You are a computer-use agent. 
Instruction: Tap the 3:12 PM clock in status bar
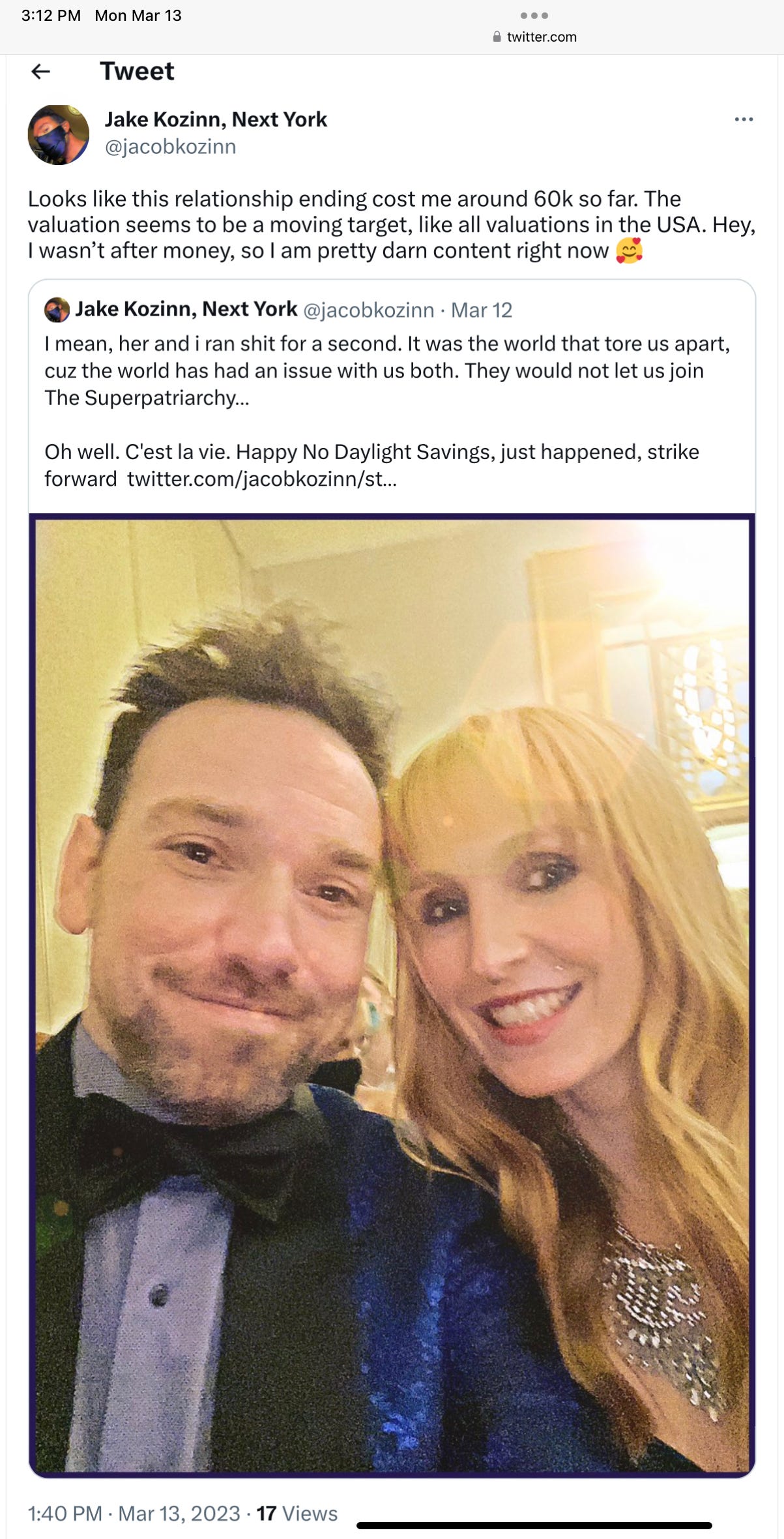click(51, 16)
